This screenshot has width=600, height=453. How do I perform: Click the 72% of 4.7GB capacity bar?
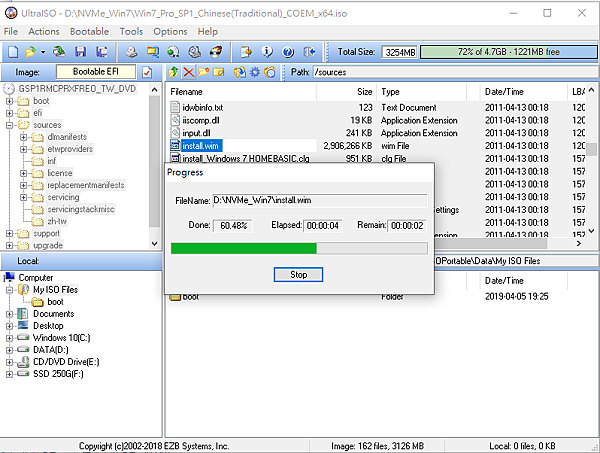tap(508, 52)
